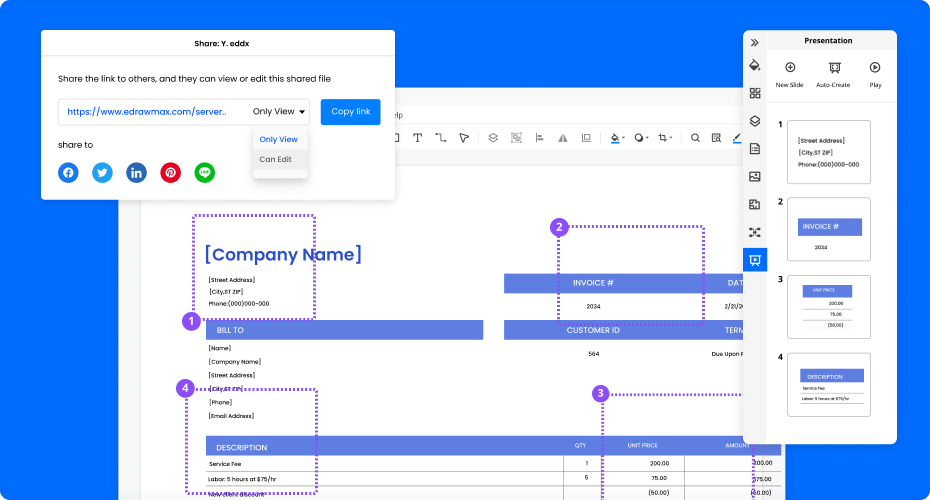This screenshot has width=930, height=500.
Task: Play the presentation
Action: tap(875, 74)
